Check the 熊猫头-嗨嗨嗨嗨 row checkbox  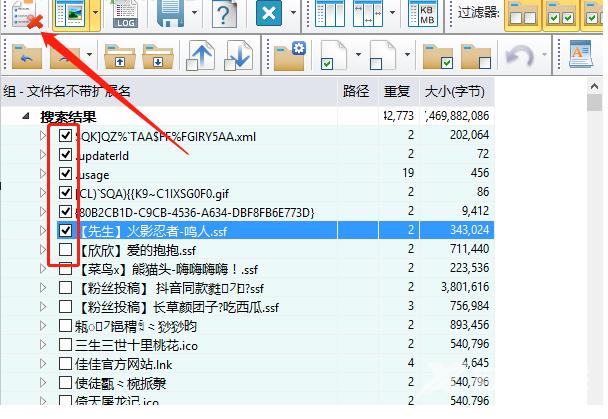[x=65, y=269]
